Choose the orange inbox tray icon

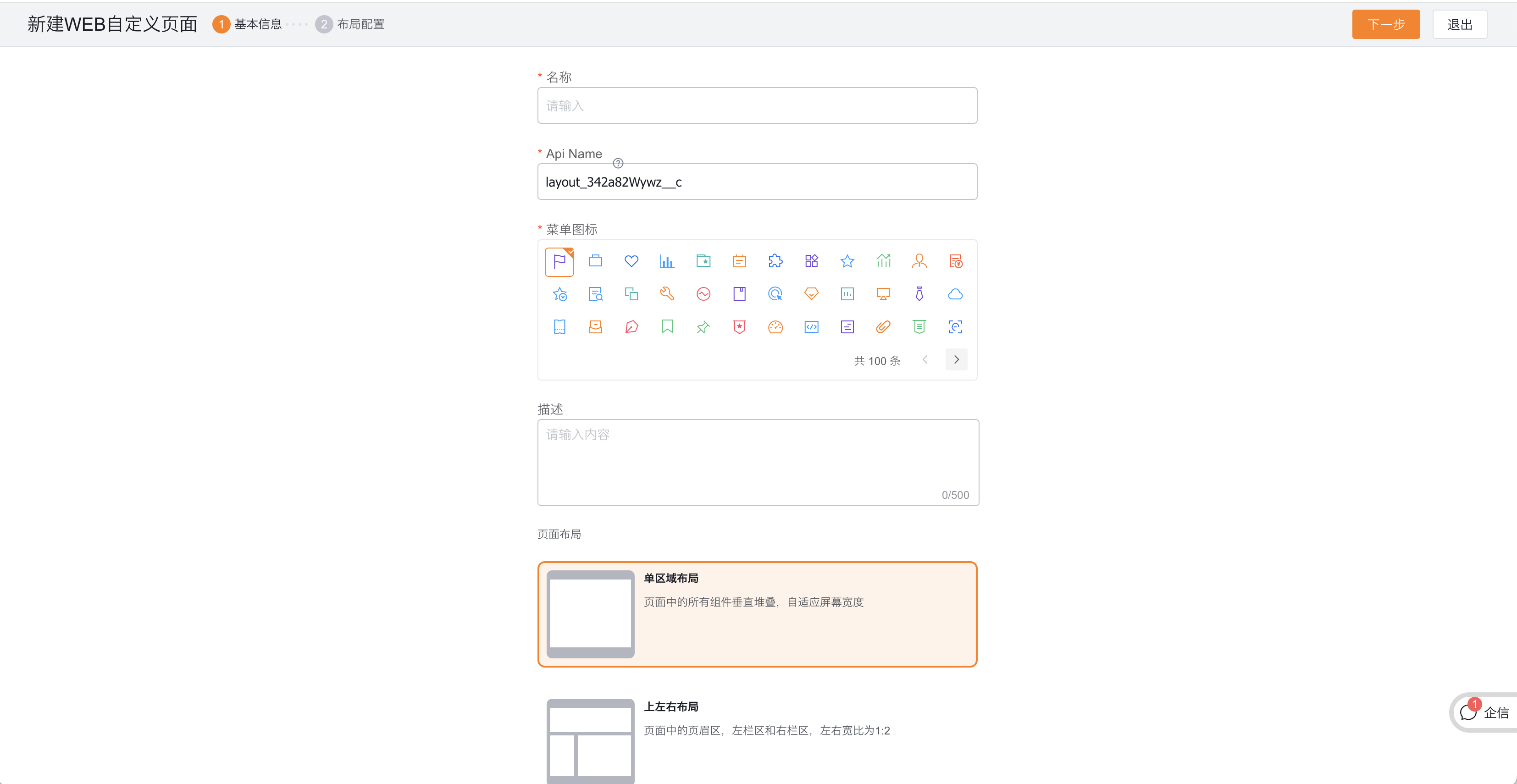pyautogui.click(x=595, y=327)
